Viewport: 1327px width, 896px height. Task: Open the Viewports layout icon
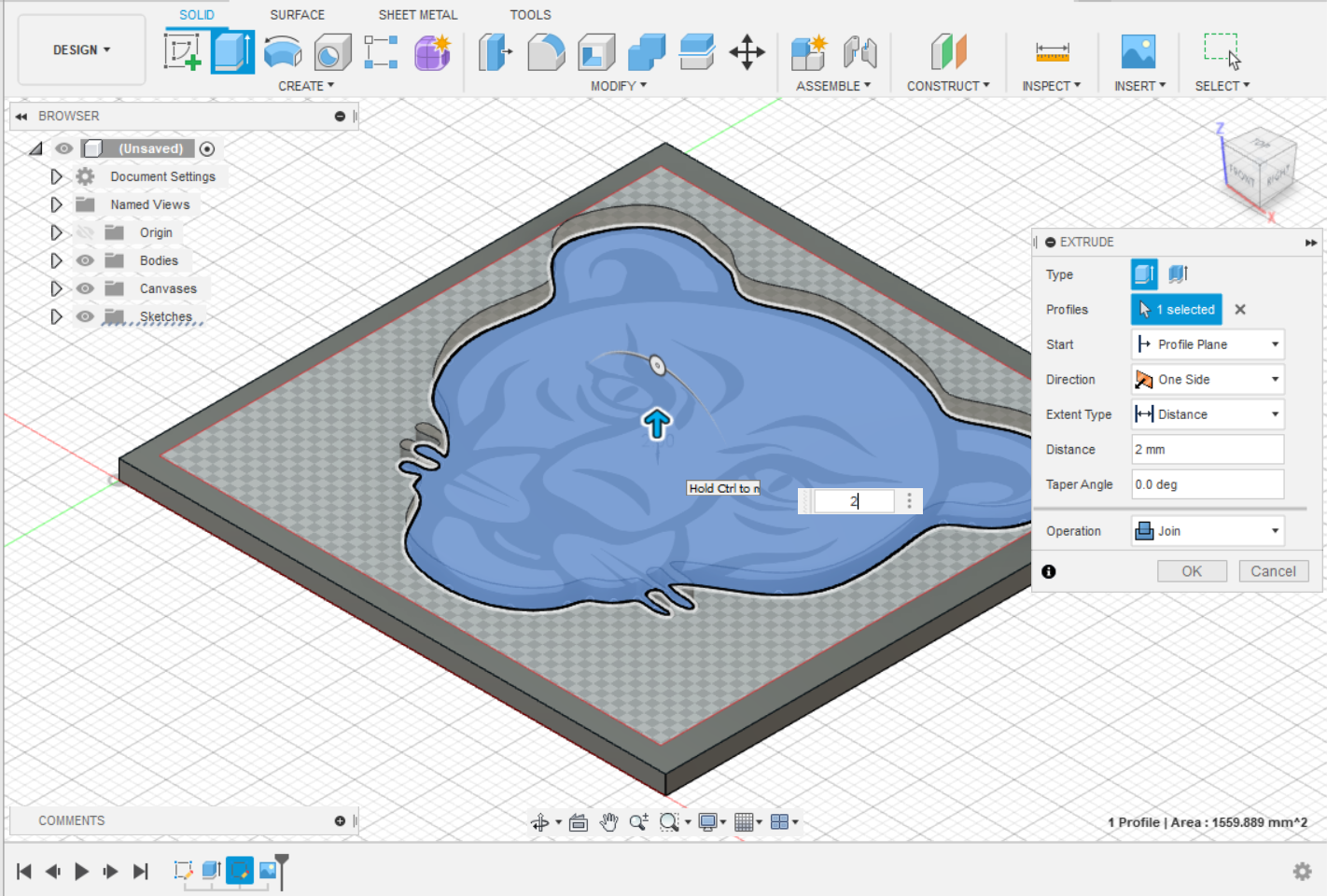[x=779, y=822]
